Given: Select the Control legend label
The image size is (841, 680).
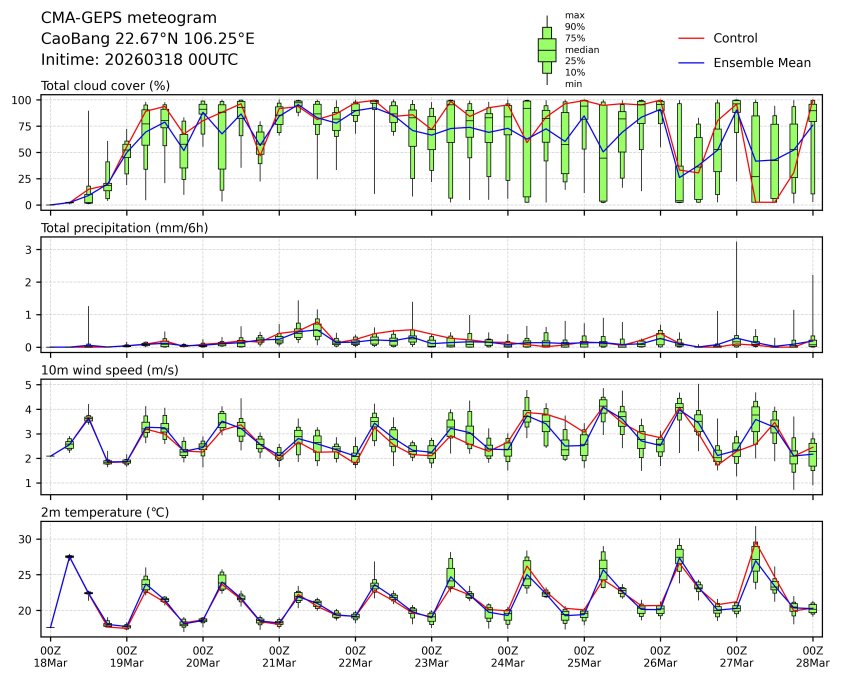Looking at the screenshot, I should point(735,38).
